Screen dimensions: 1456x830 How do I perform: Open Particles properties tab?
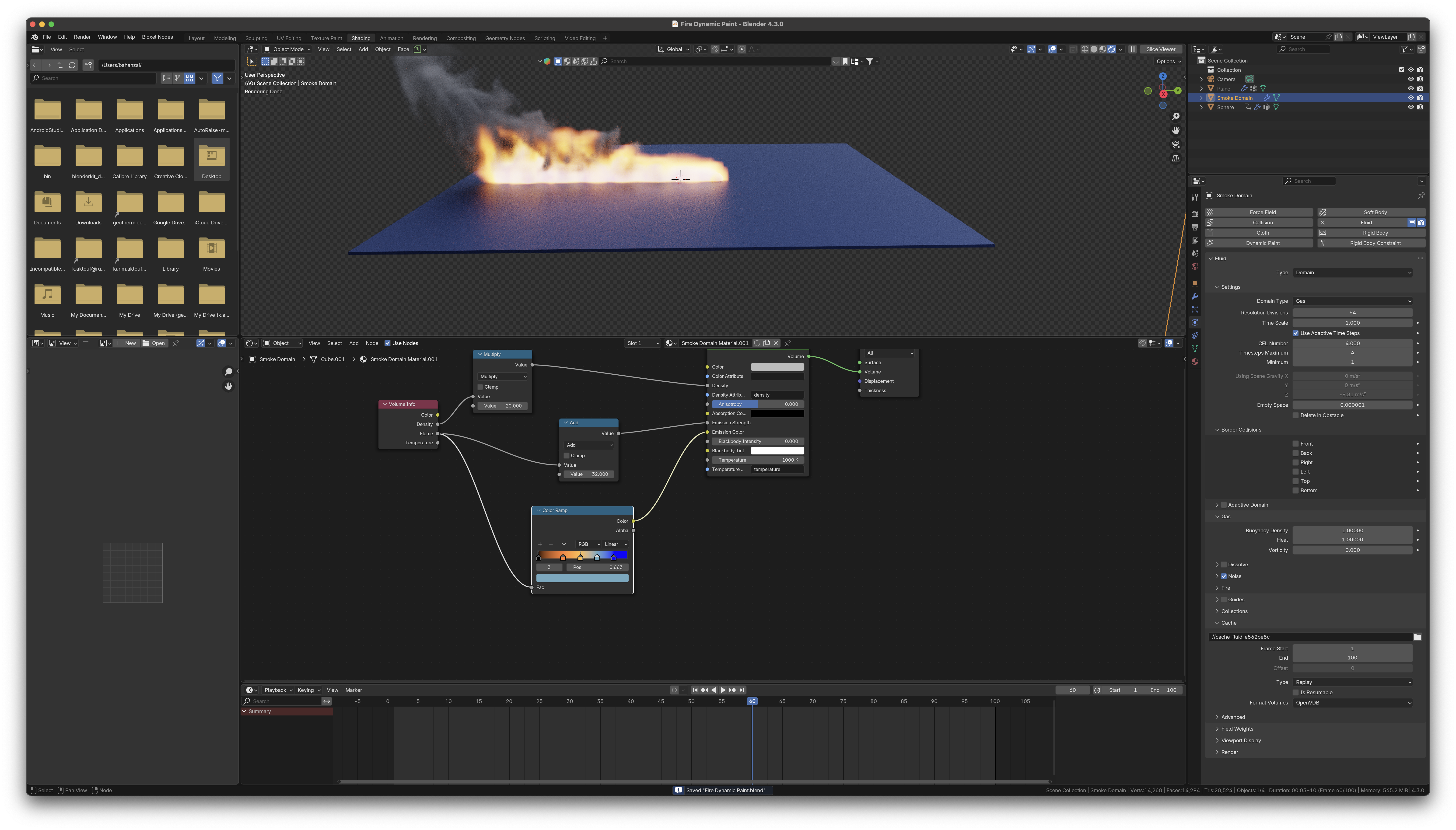pyautogui.click(x=1195, y=310)
